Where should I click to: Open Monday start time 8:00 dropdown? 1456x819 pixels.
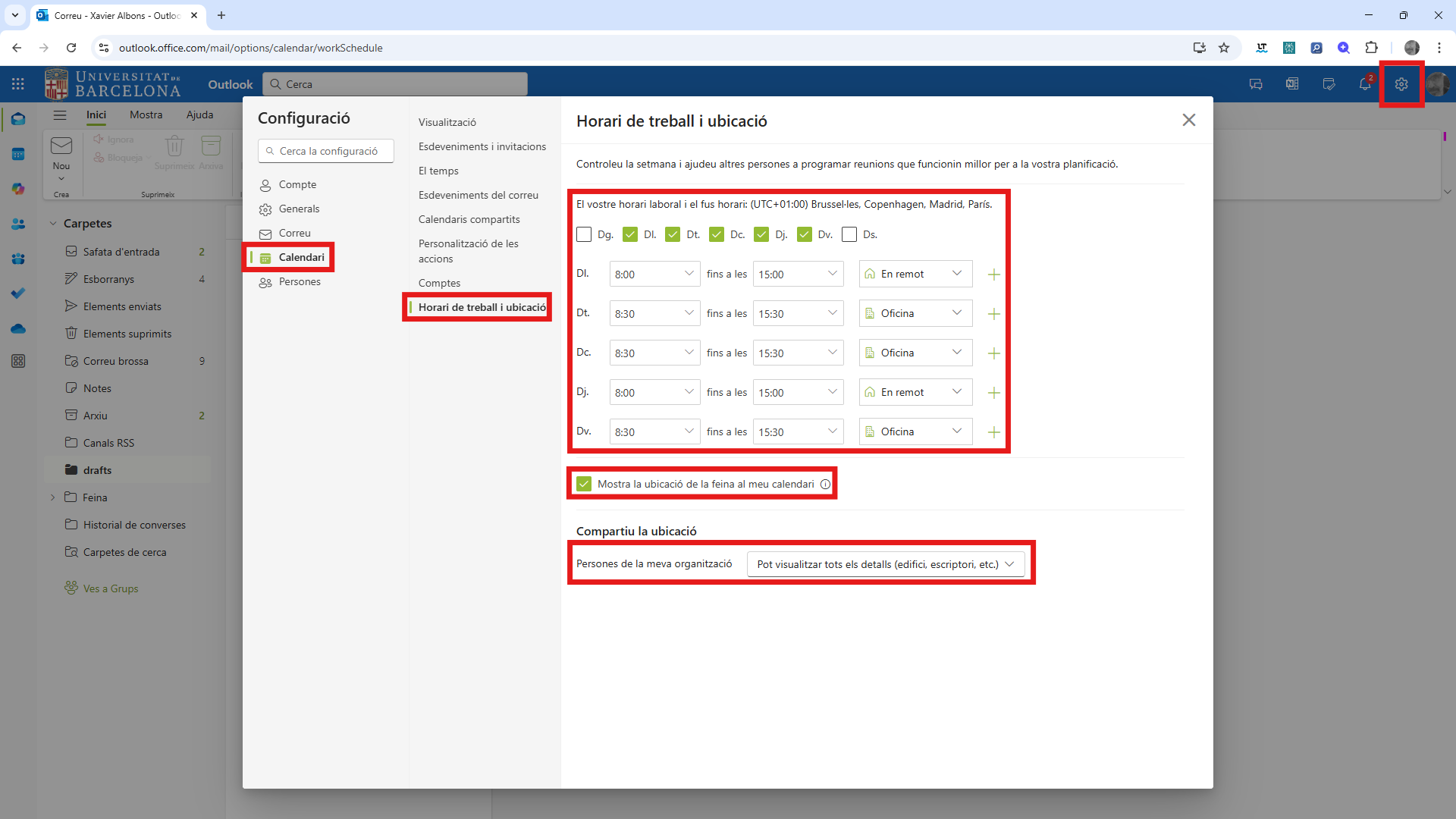click(654, 275)
